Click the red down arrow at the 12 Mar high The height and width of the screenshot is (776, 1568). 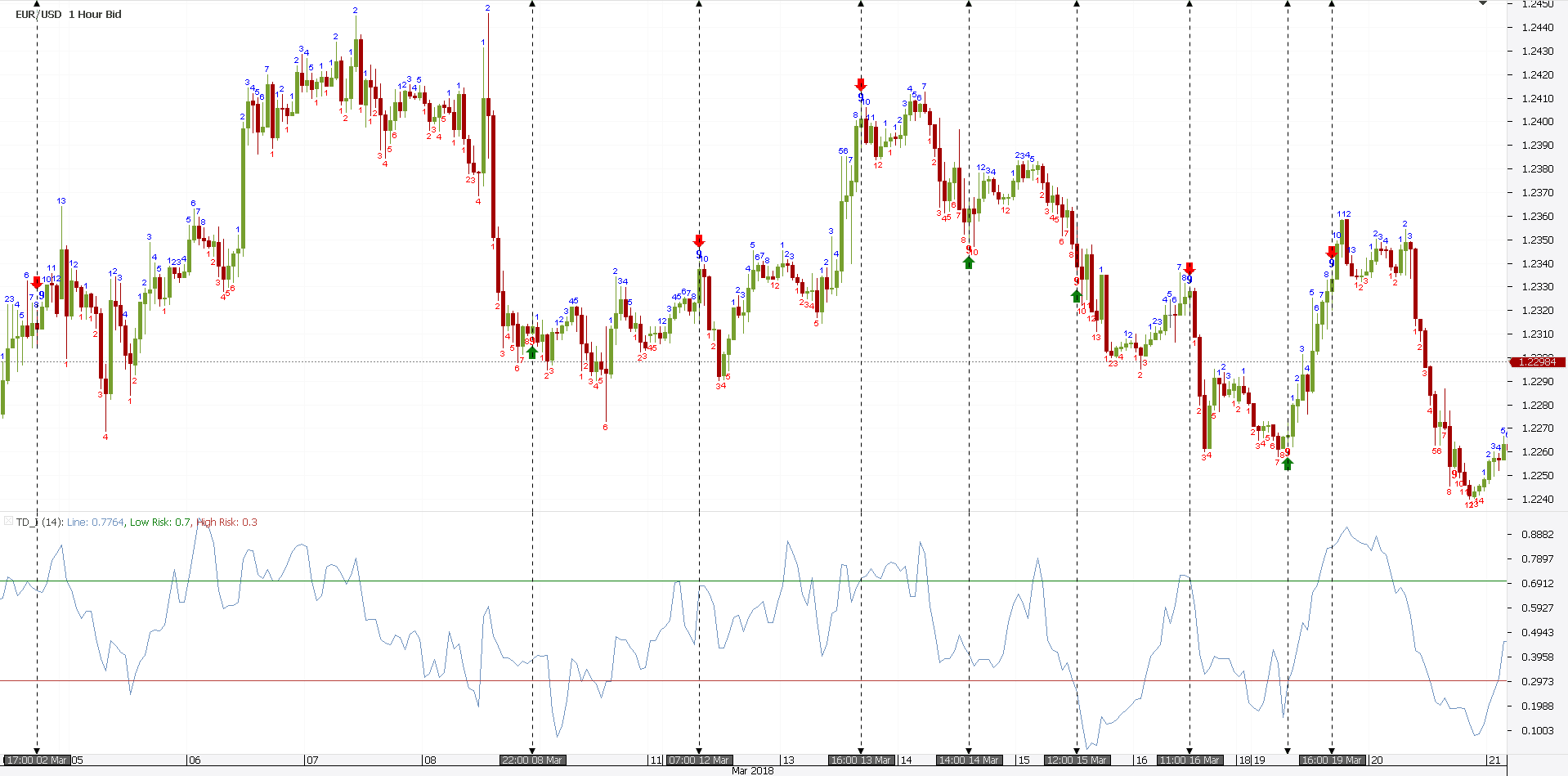pyautogui.click(x=698, y=240)
